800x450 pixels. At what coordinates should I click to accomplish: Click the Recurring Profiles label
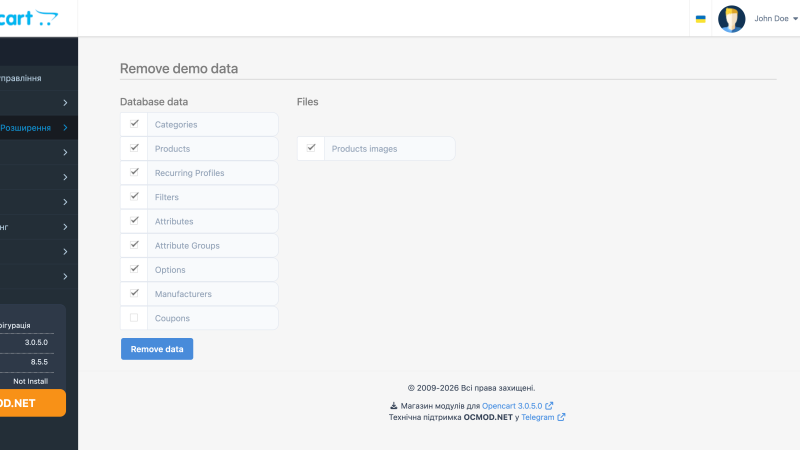(x=189, y=173)
